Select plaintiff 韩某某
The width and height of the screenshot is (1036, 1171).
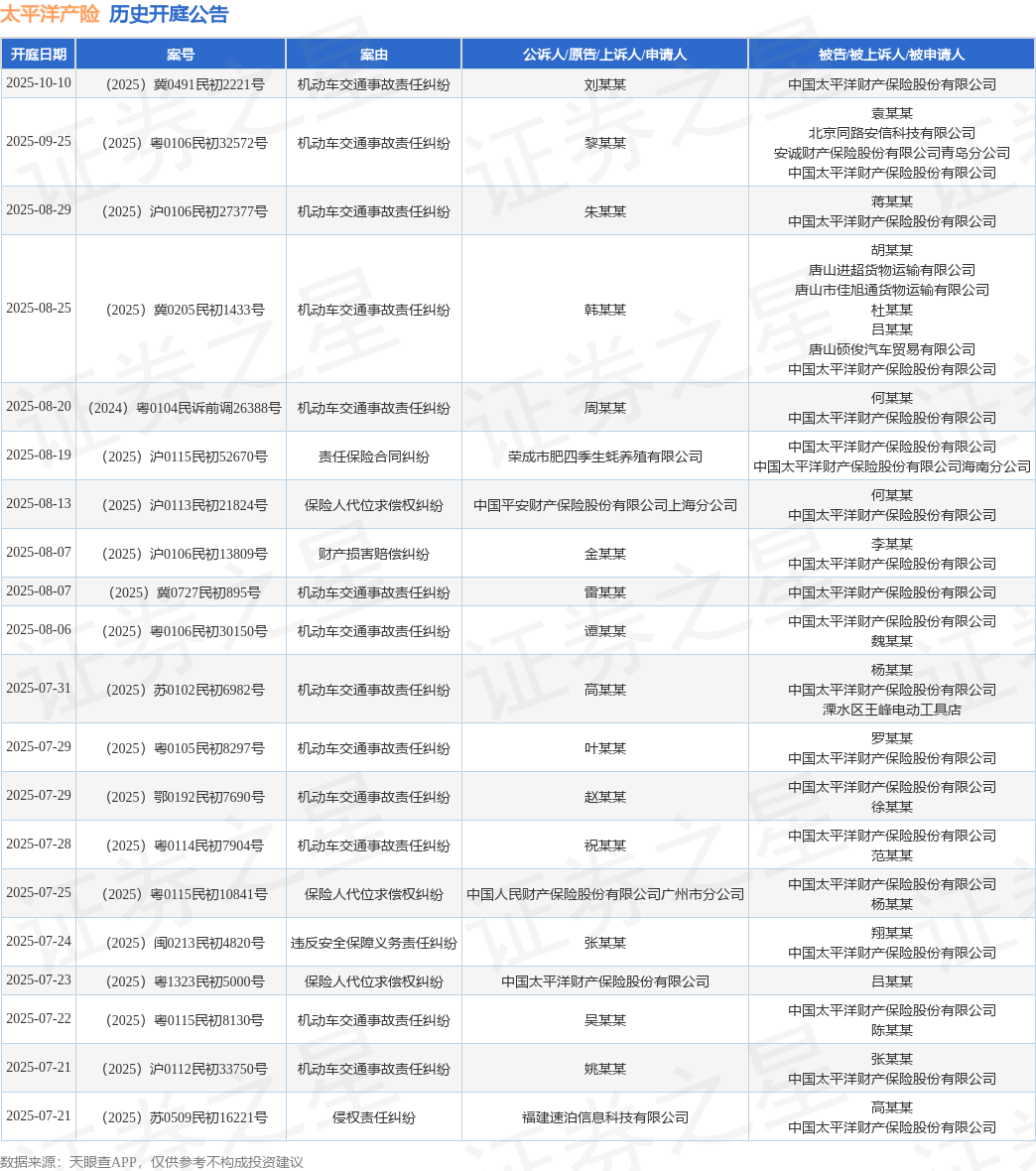point(605,310)
